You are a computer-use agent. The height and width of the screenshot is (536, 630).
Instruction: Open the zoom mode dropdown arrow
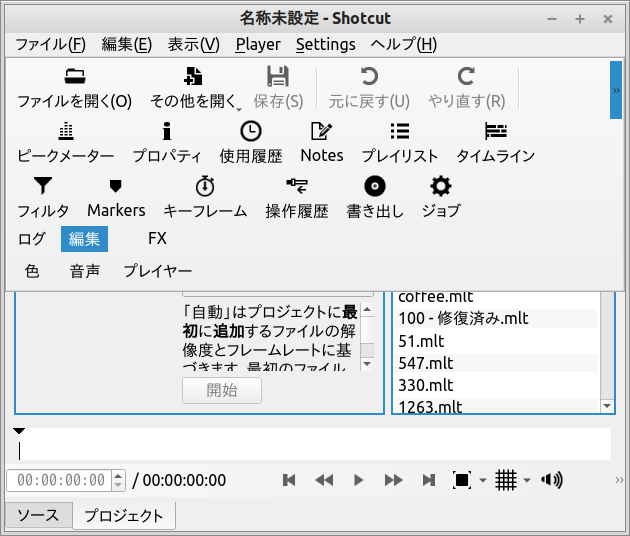click(x=483, y=481)
